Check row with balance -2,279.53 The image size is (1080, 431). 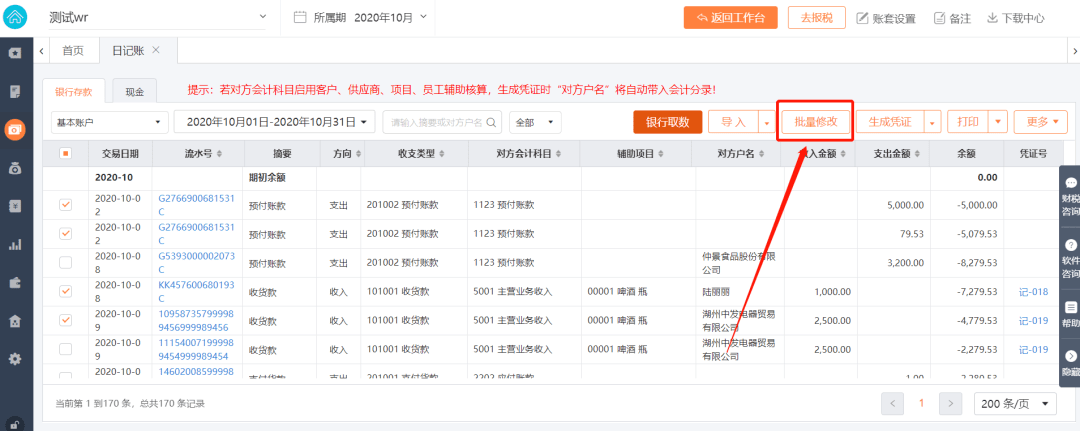point(65,349)
